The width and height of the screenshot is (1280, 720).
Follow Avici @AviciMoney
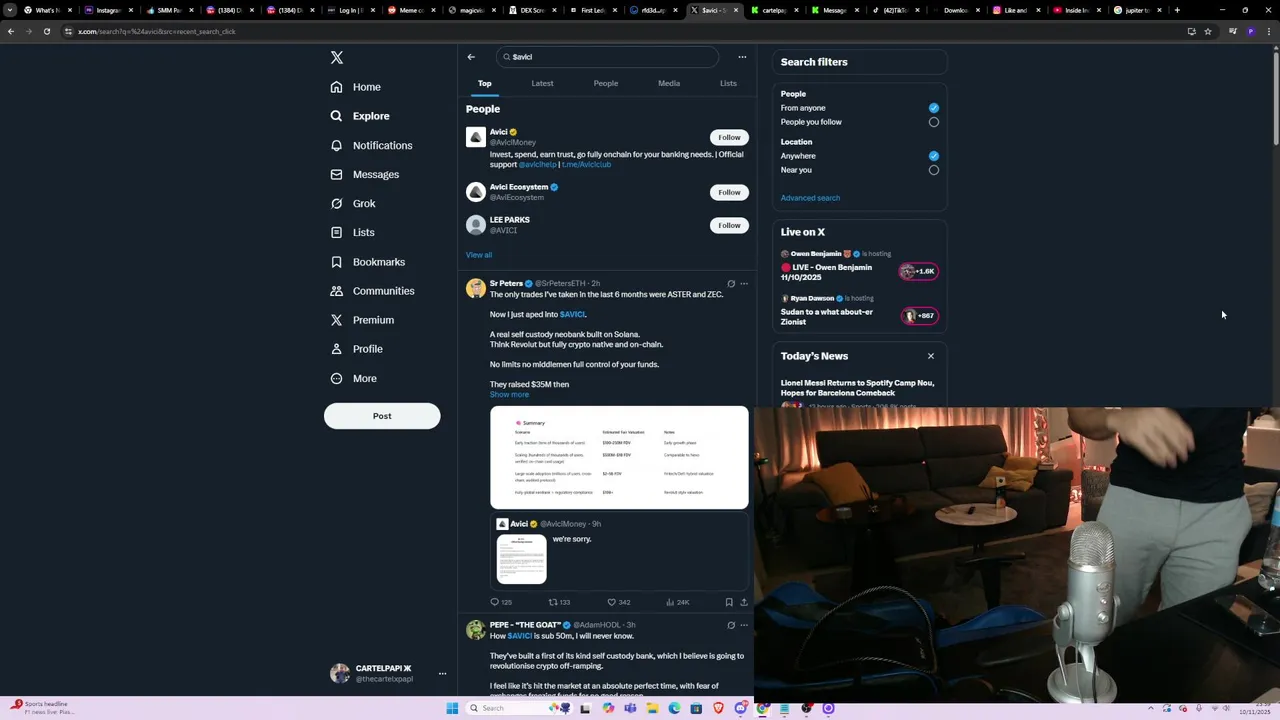click(x=729, y=137)
